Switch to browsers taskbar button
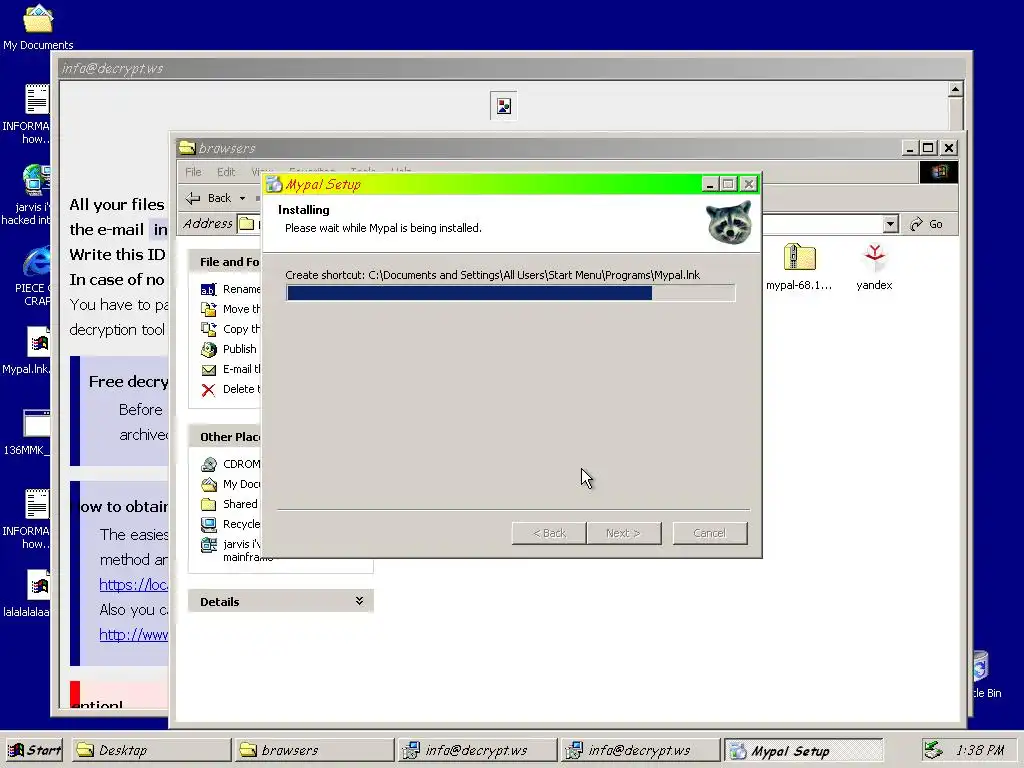 314,750
